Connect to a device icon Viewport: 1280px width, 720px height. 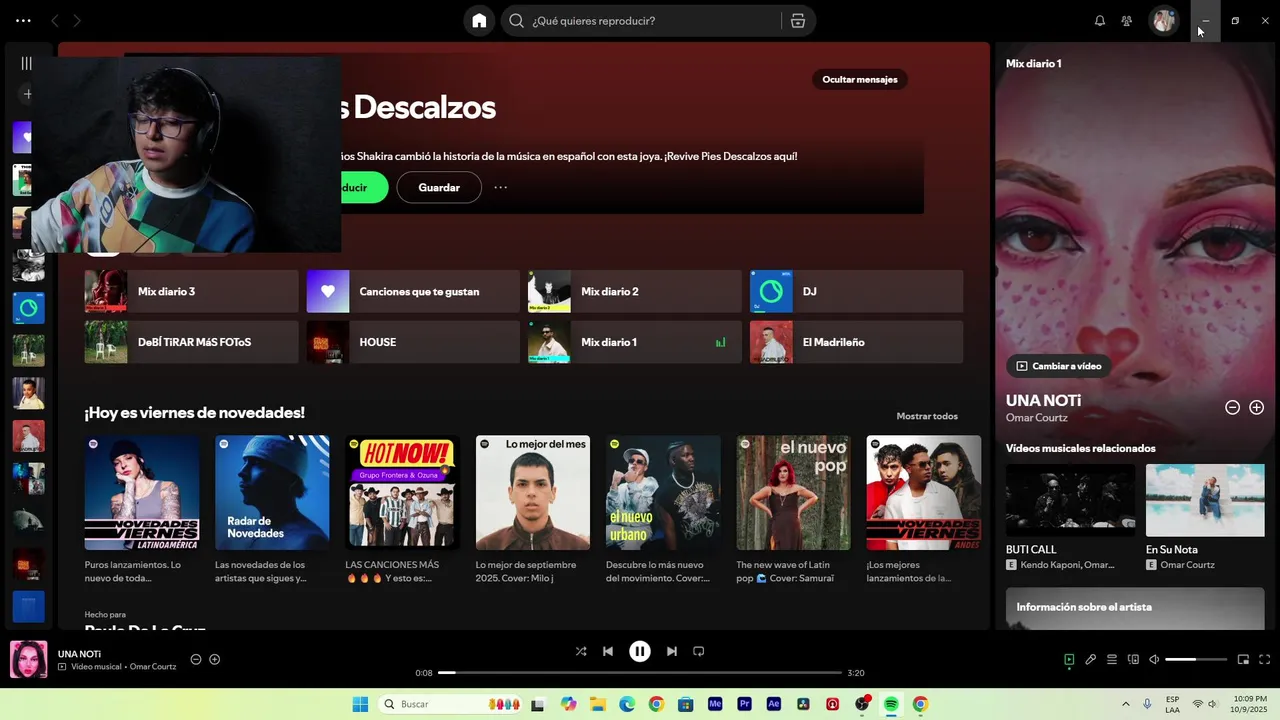tap(1133, 659)
